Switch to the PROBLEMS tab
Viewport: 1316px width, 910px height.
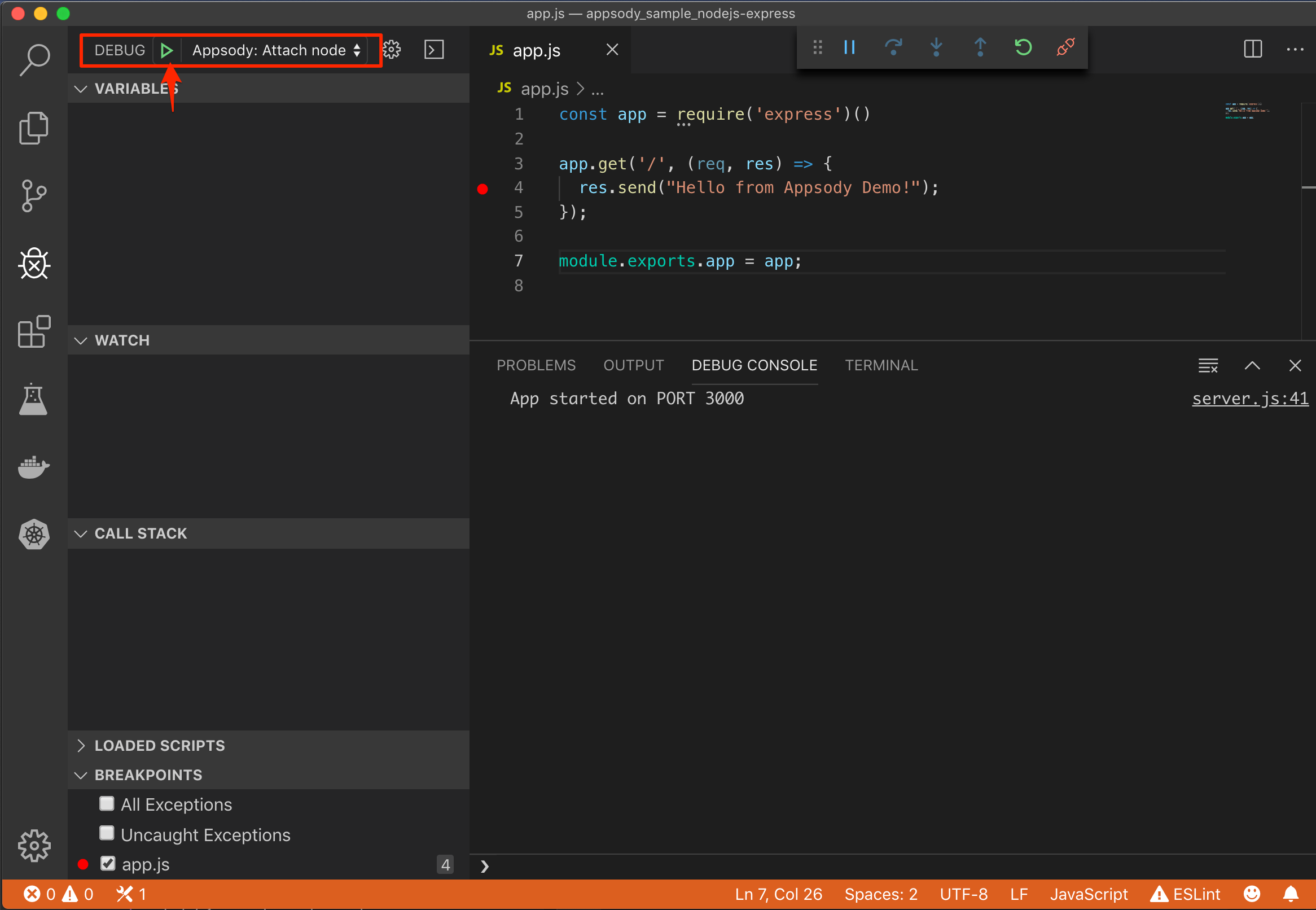pyautogui.click(x=536, y=365)
